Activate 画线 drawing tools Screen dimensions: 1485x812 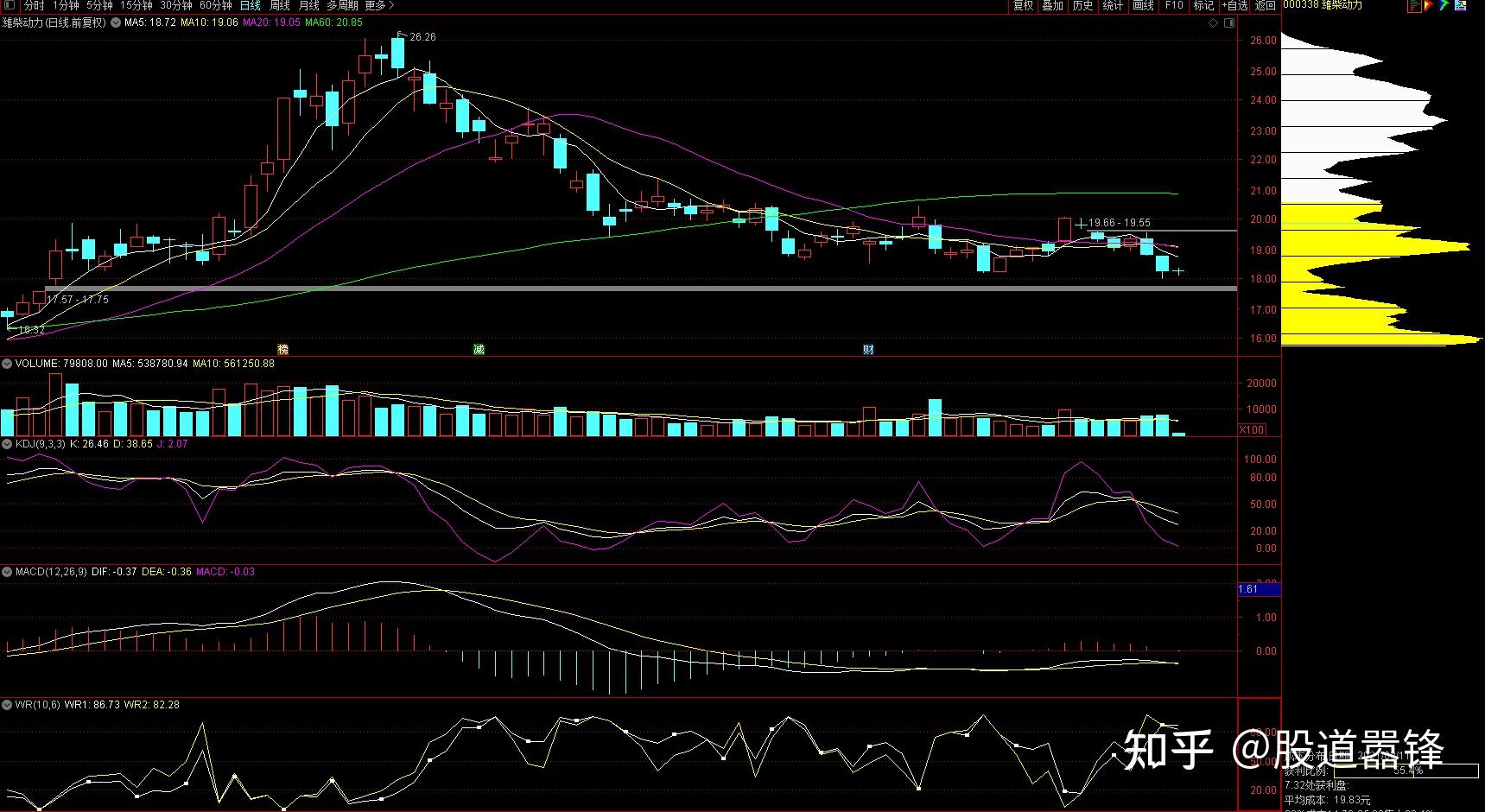tap(1144, 5)
